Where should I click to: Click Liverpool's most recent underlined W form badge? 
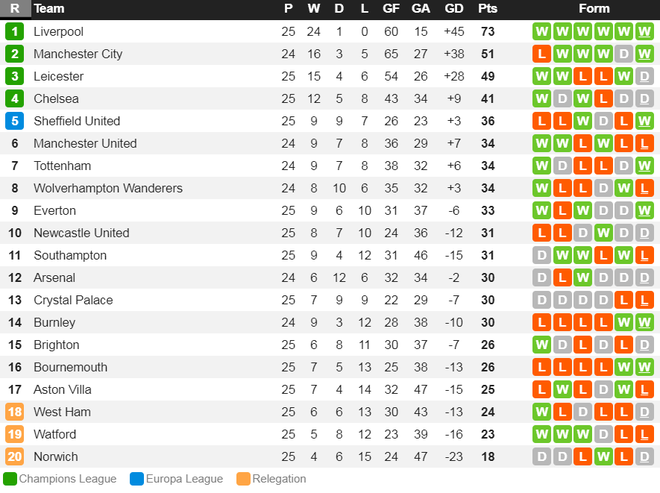(x=644, y=32)
